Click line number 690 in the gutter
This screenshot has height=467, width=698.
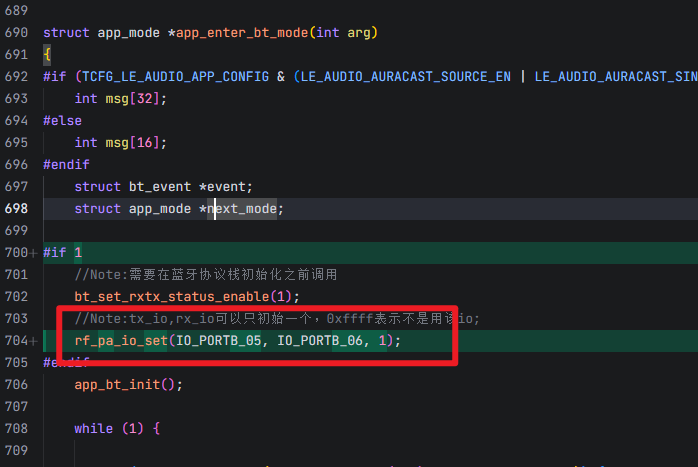pyautogui.click(x=16, y=32)
